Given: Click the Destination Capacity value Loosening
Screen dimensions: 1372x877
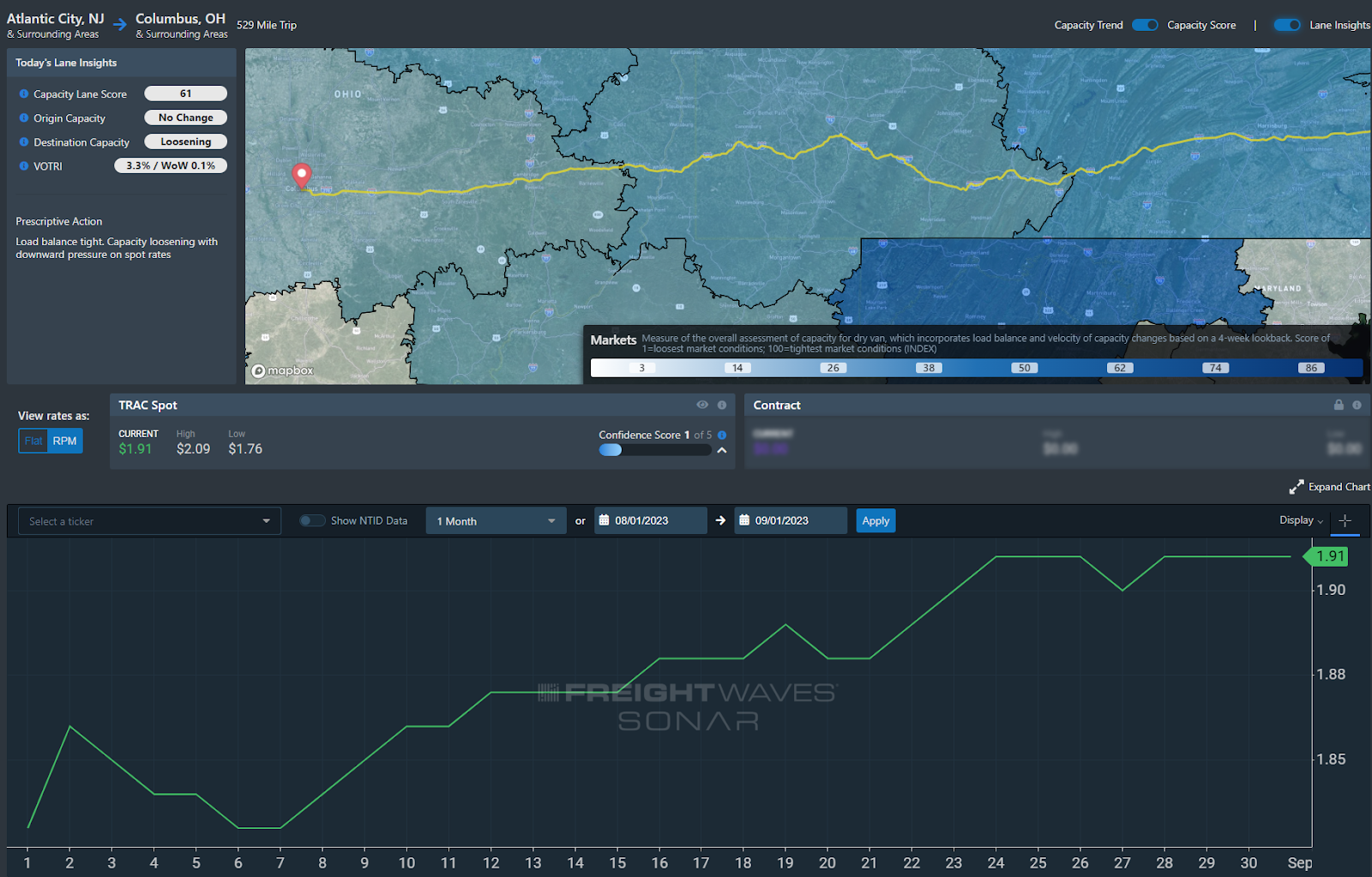Looking at the screenshot, I should (x=185, y=141).
